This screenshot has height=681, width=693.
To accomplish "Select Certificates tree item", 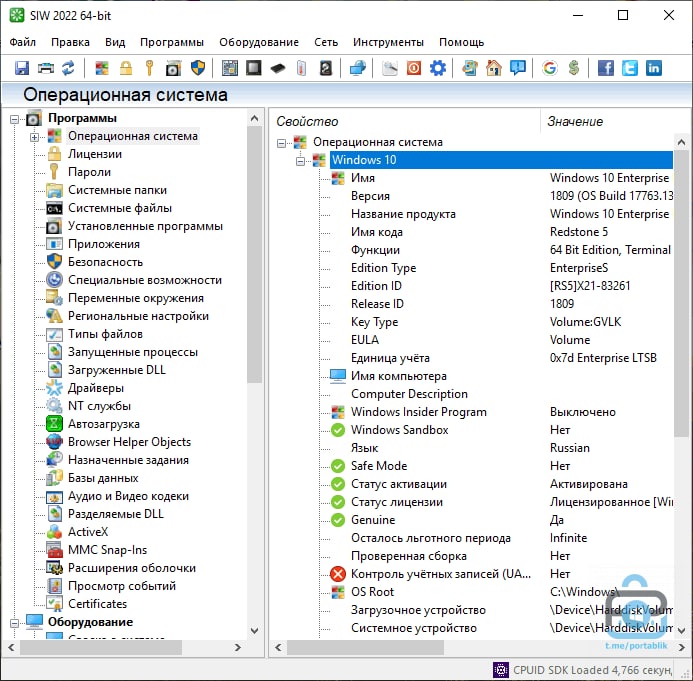I will pos(97,604).
